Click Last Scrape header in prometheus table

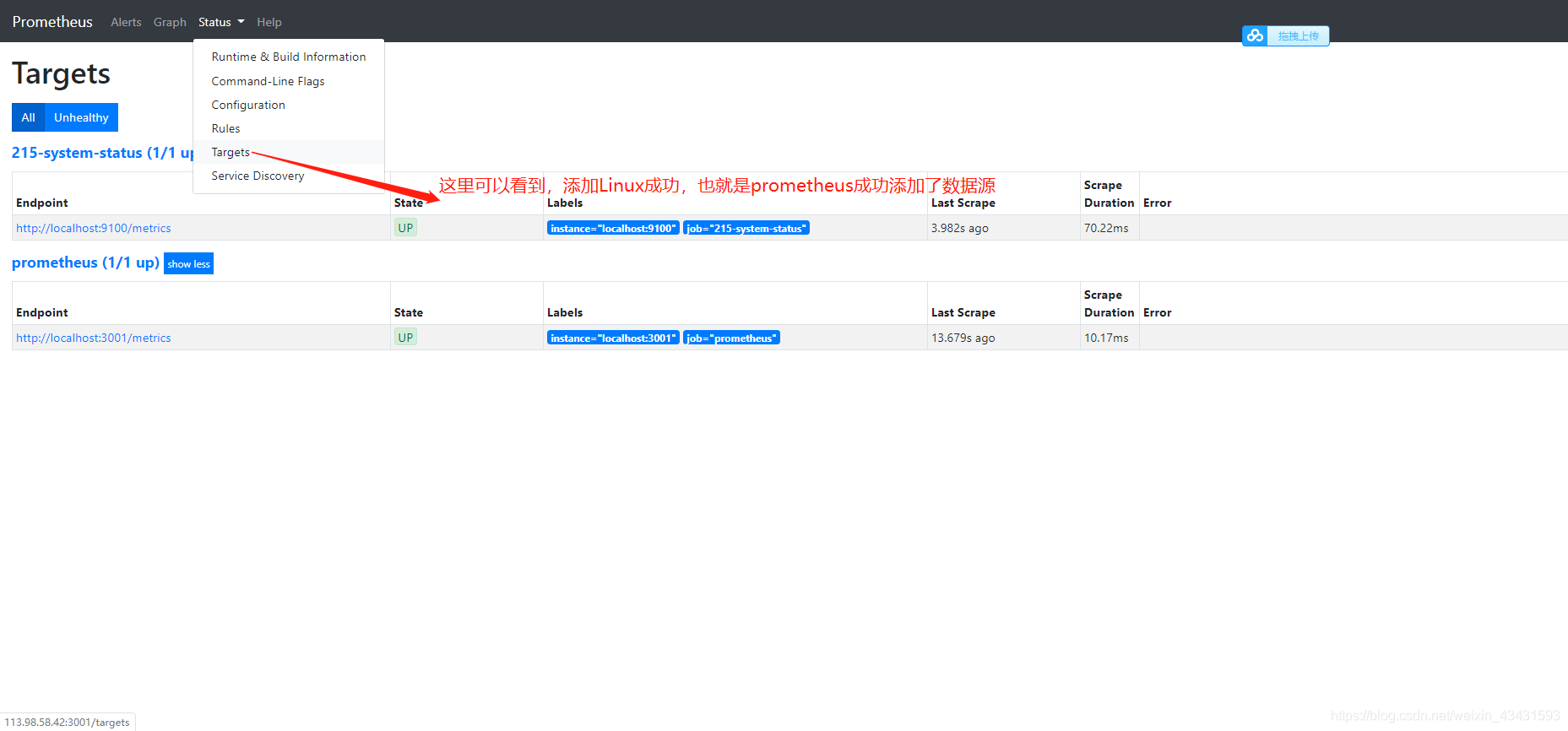point(963,312)
